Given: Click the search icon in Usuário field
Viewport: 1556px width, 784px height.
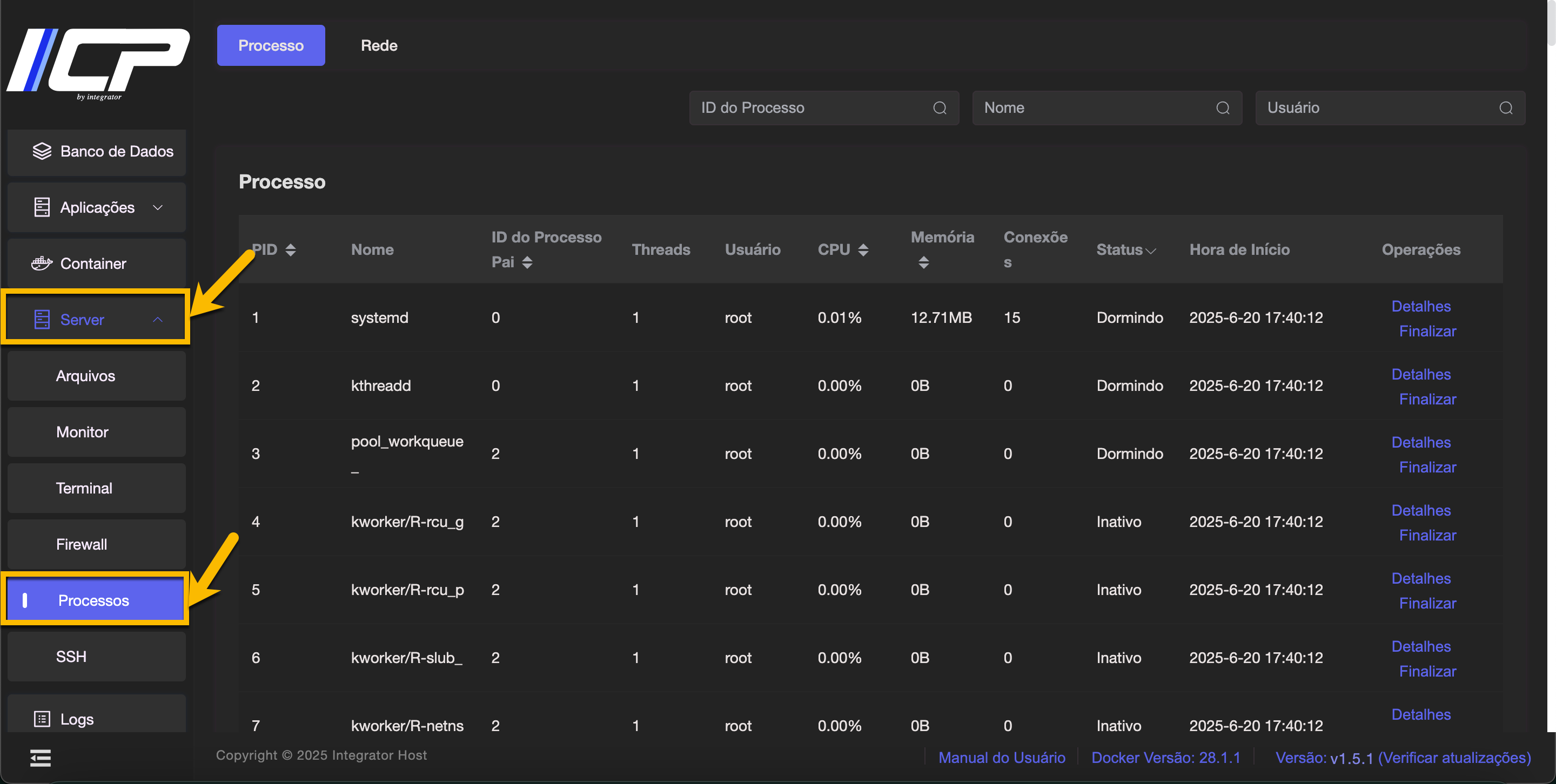Looking at the screenshot, I should [x=1505, y=108].
